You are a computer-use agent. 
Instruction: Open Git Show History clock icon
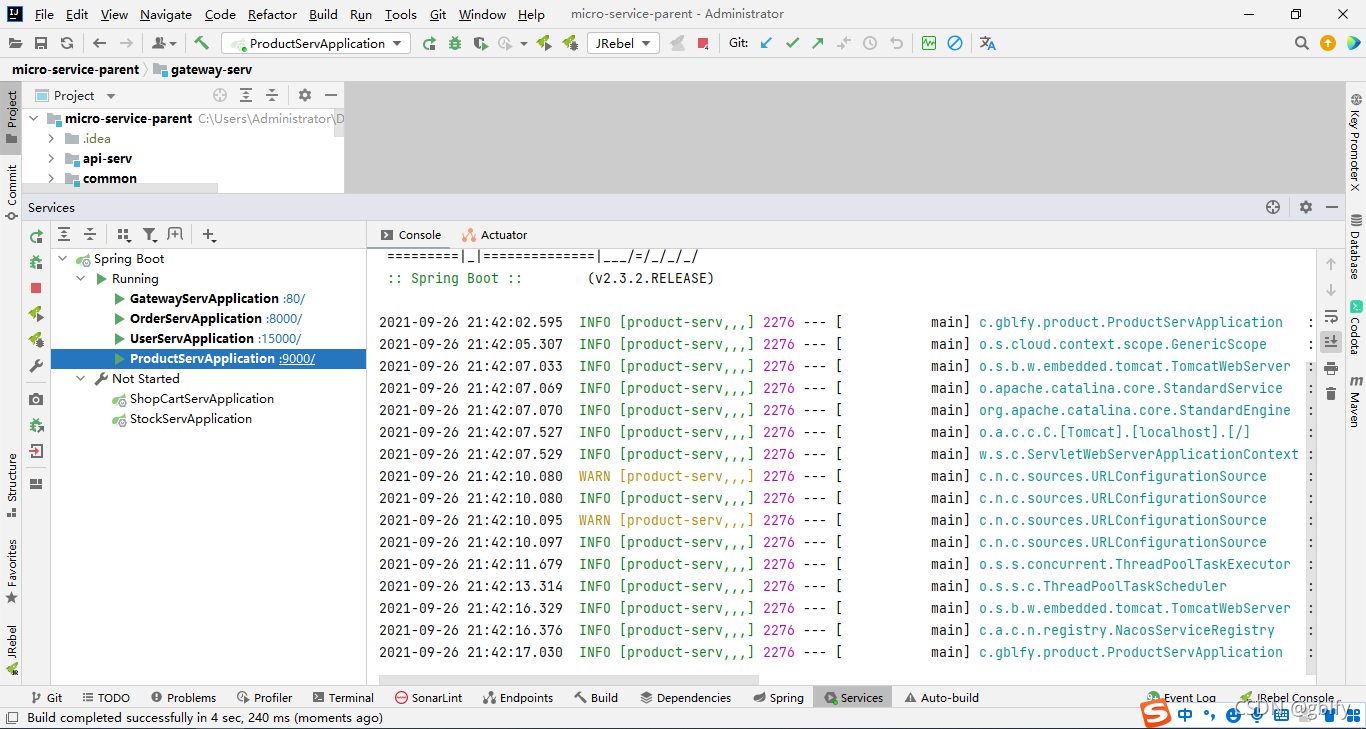(x=870, y=43)
